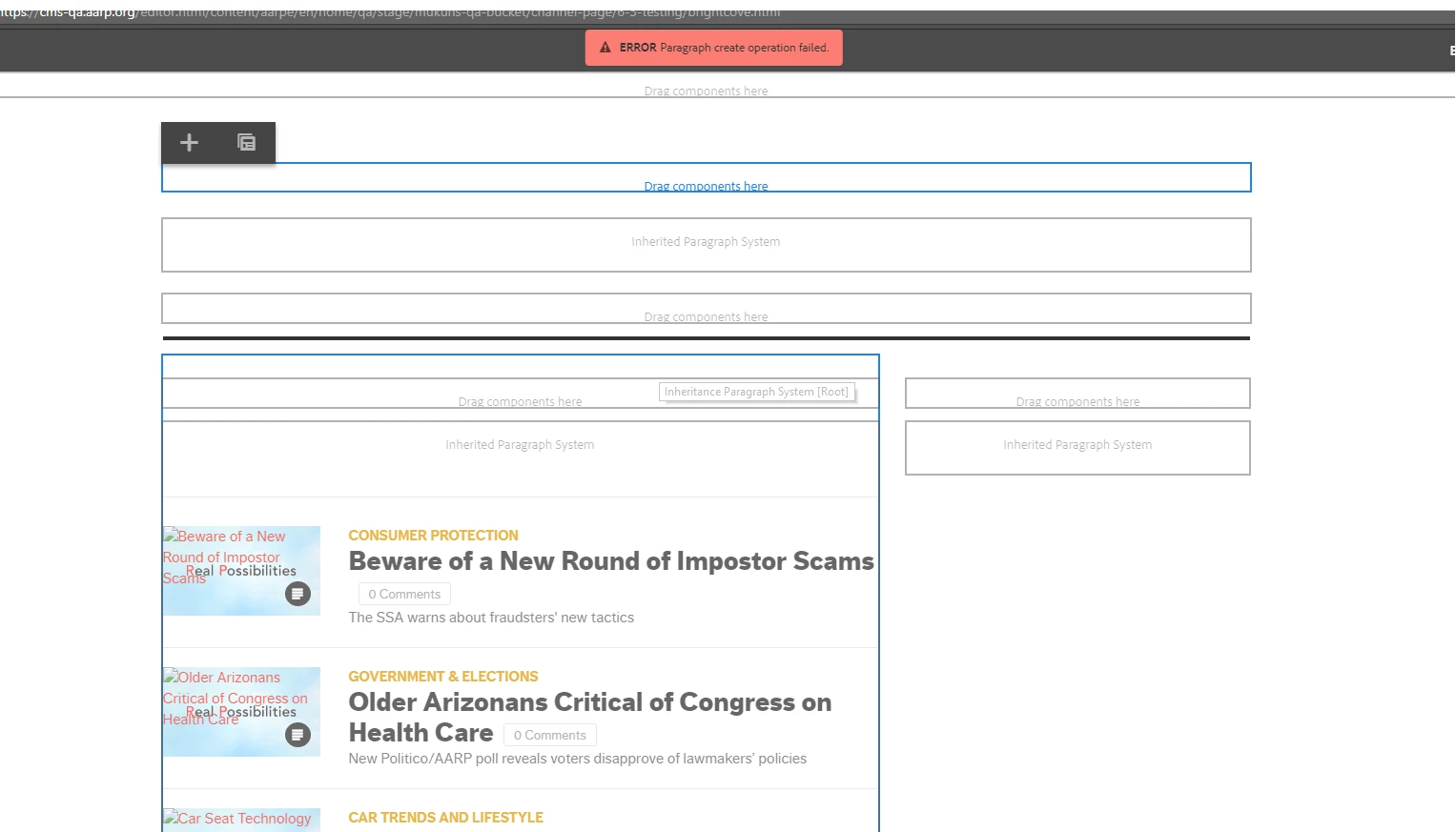Dismiss the Paragraph create operation failed banner
The image size is (1456, 832).
[713, 48]
